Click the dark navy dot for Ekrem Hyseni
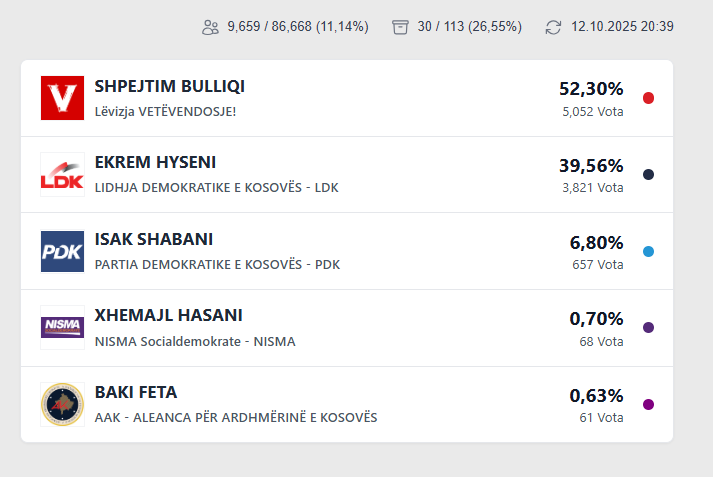Screen dimensions: 713x477 (648, 174)
